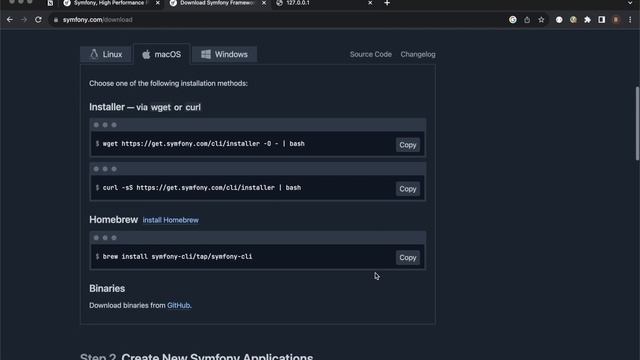Image resolution: width=640 pixels, height=360 pixels.
Task: Click the brew install symfony-cli command text
Action: [177, 256]
